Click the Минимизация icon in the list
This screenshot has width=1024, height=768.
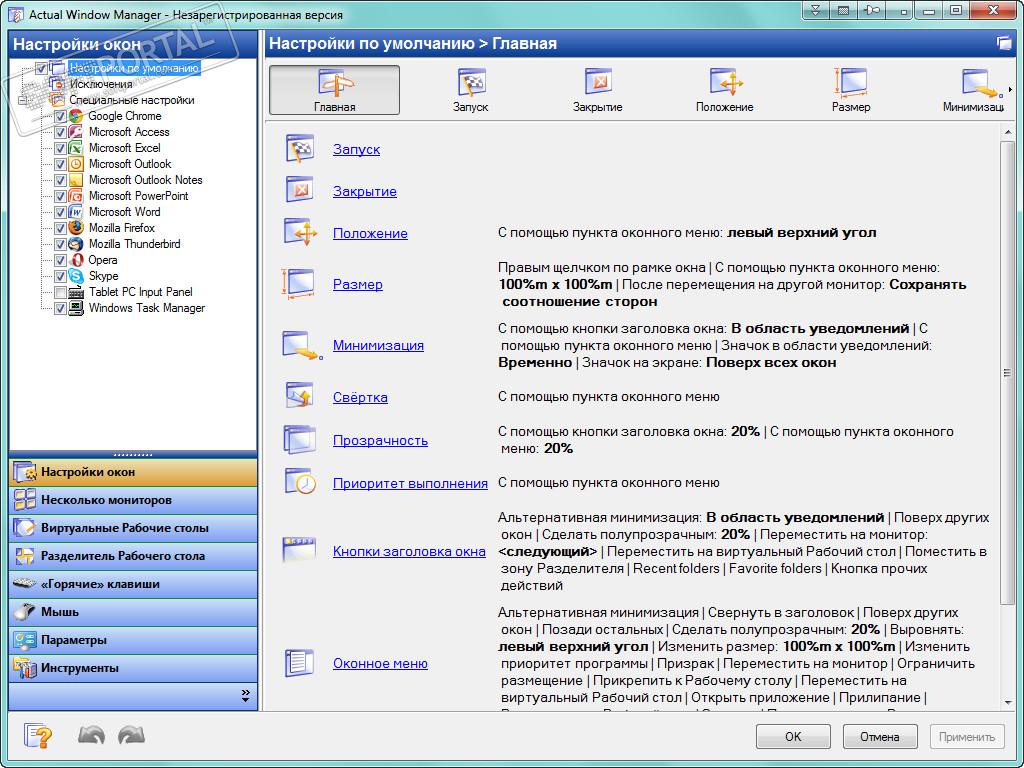click(301, 345)
